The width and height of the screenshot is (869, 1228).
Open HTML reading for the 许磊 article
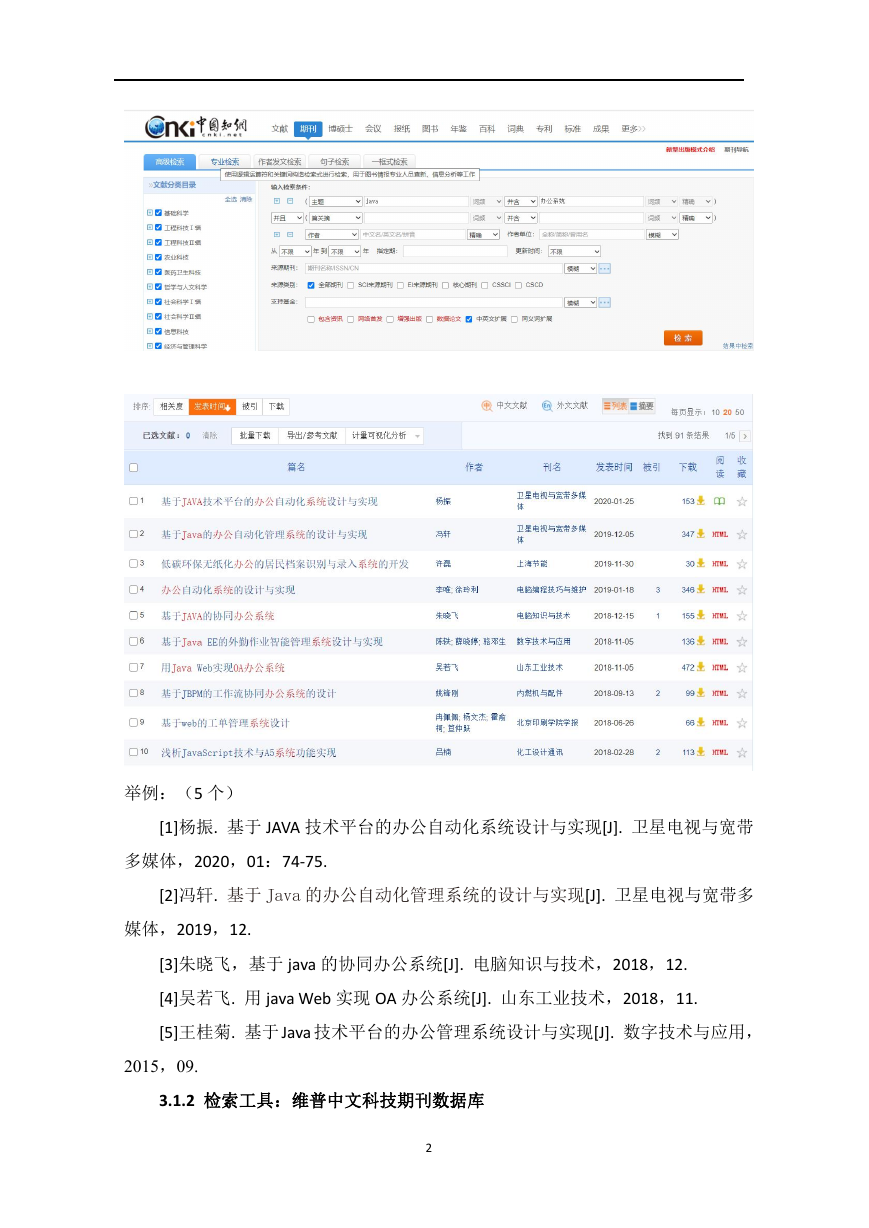[x=720, y=564]
